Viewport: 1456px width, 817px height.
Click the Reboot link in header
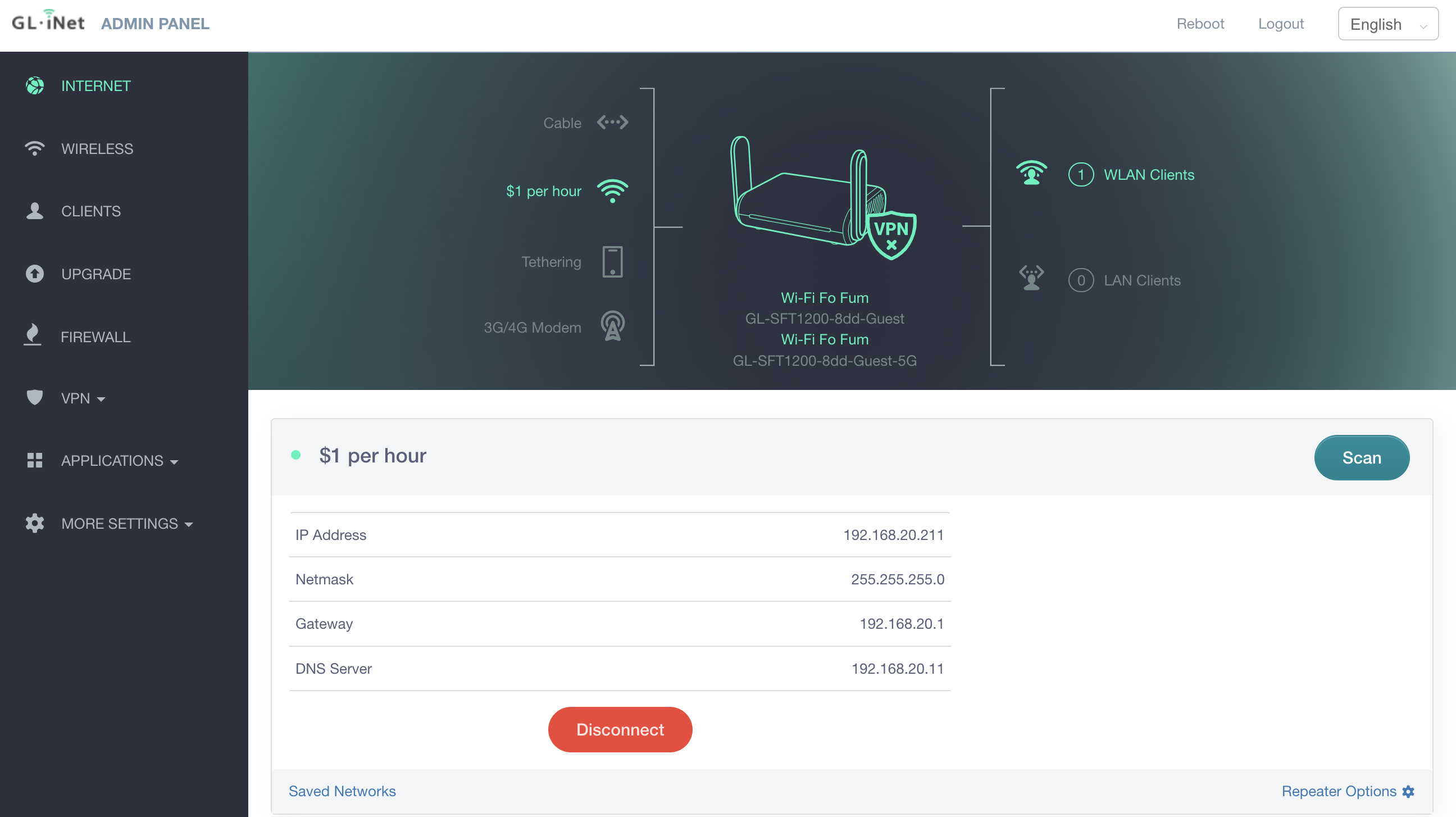1199,24
